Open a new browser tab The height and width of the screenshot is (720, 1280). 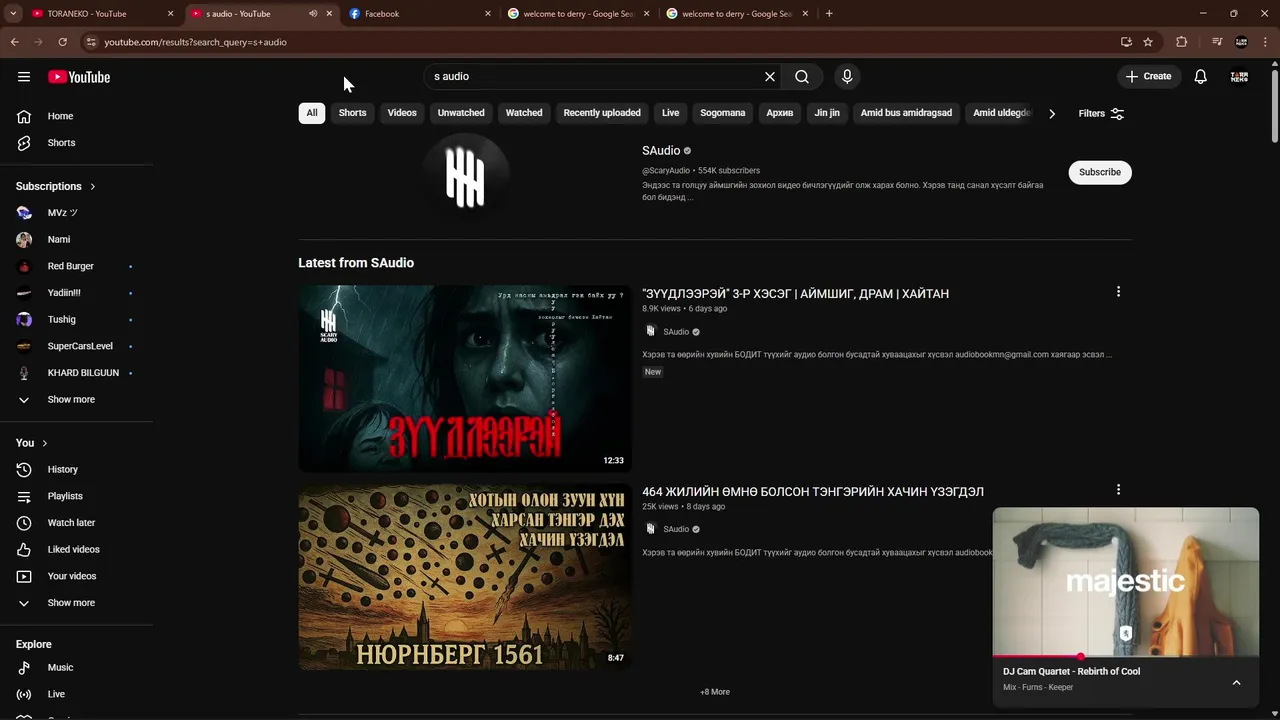(x=829, y=14)
